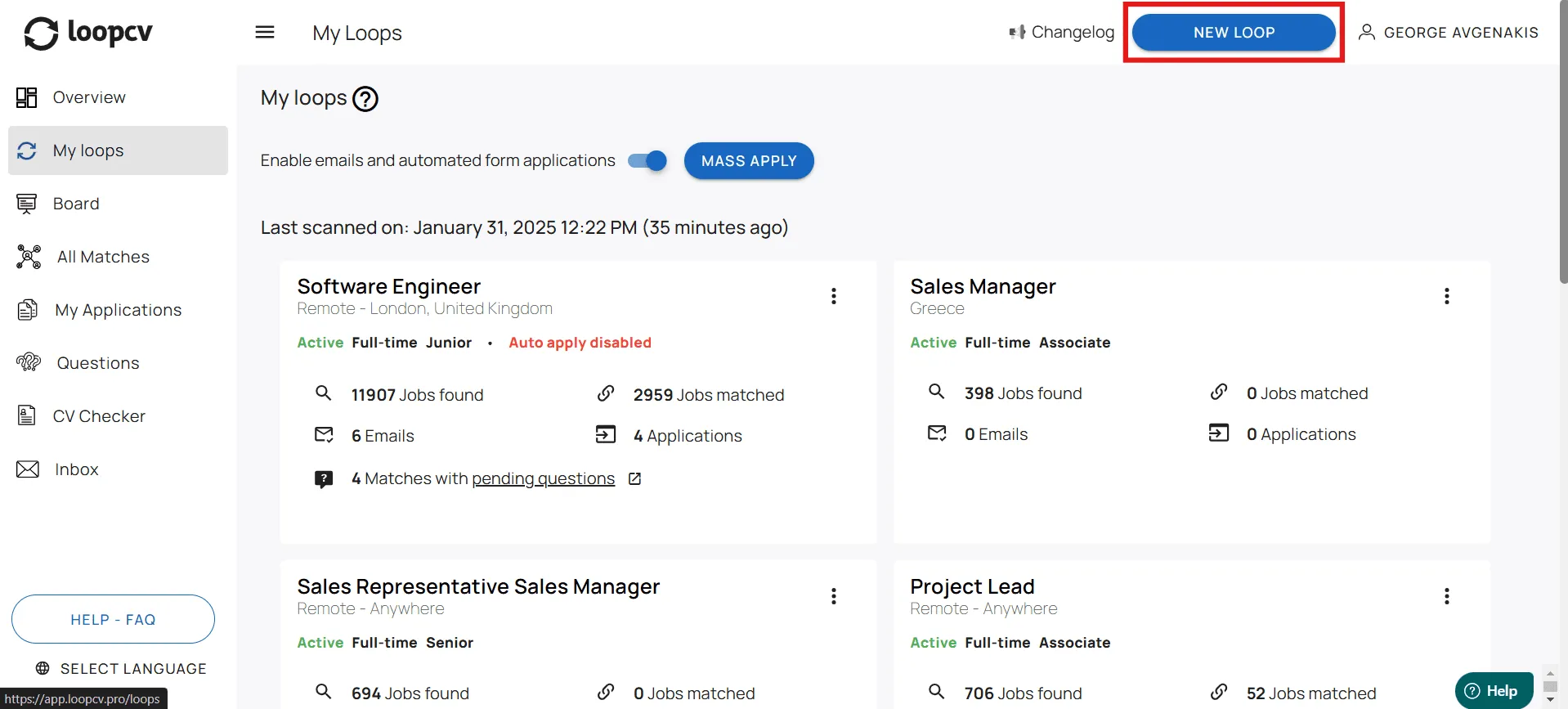Click the My loops help question mark
The height and width of the screenshot is (709, 1568).
[365, 99]
